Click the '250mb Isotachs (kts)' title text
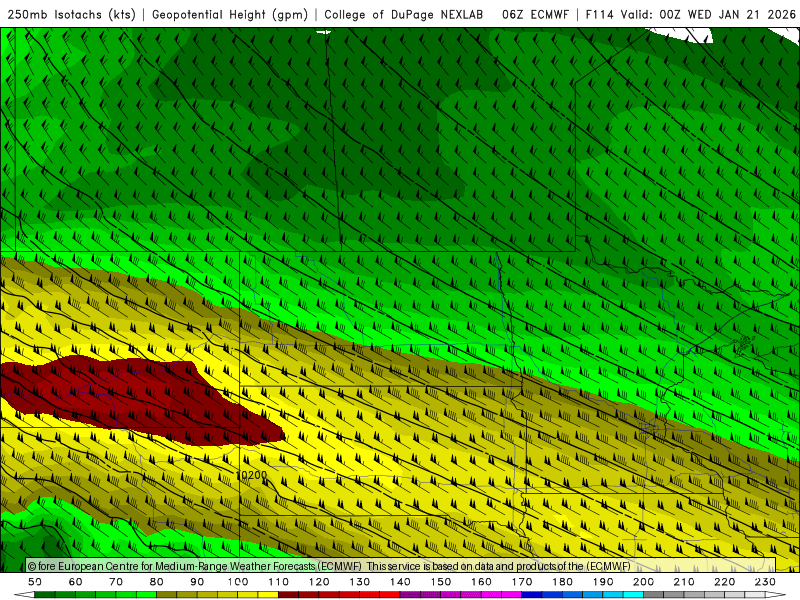Image resolution: width=800 pixels, height=600 pixels. [71, 15]
